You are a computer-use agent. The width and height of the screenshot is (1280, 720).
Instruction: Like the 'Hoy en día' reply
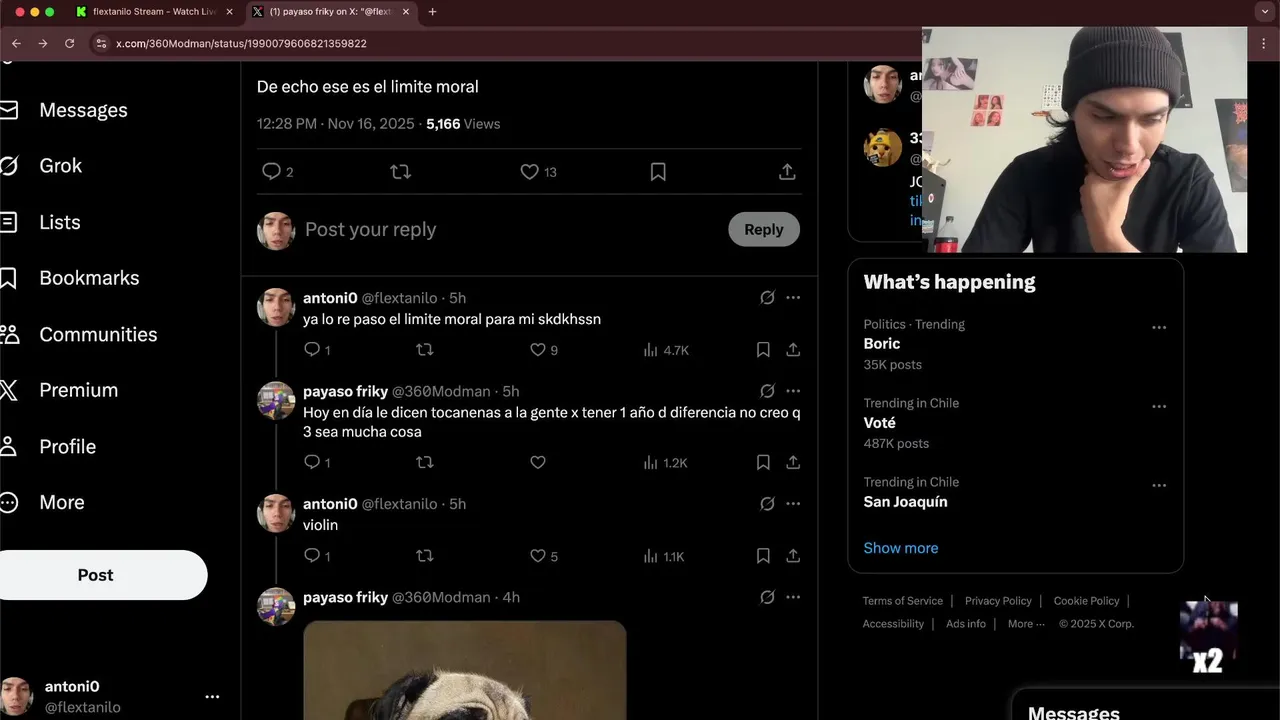coord(538,463)
